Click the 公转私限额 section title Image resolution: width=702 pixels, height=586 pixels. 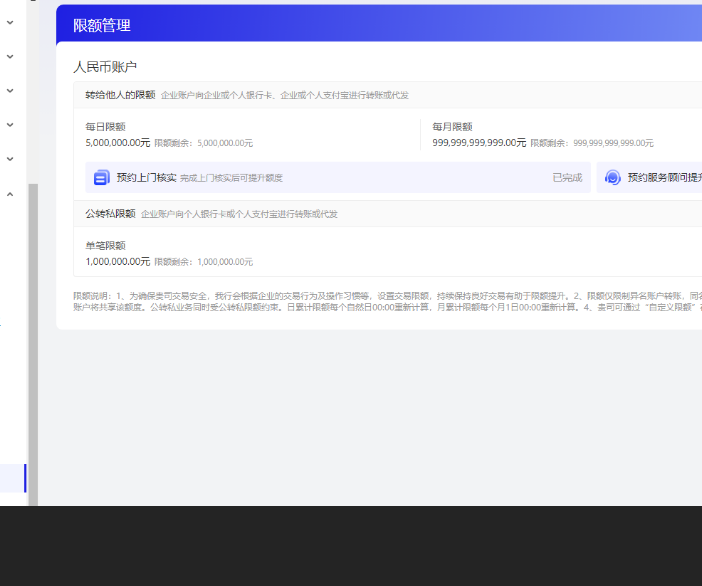(x=110, y=214)
